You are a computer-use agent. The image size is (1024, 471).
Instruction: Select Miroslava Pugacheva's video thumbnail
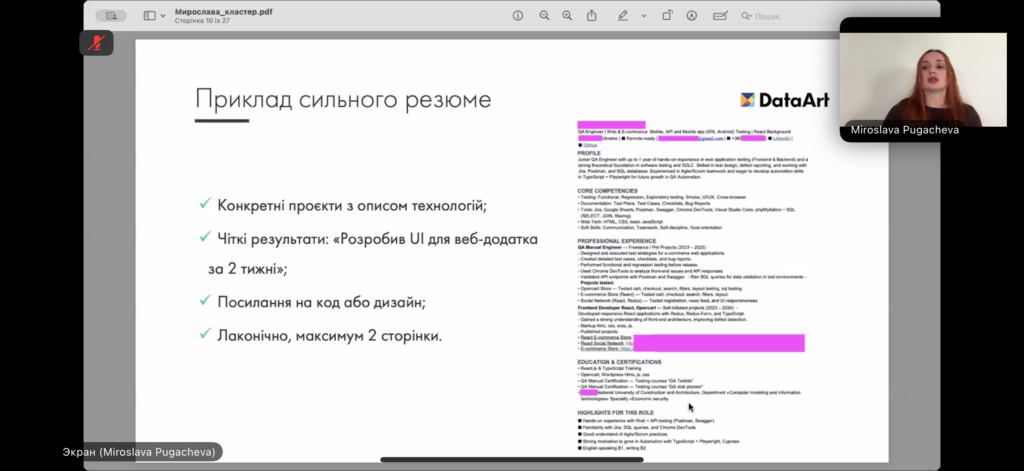[x=923, y=79]
